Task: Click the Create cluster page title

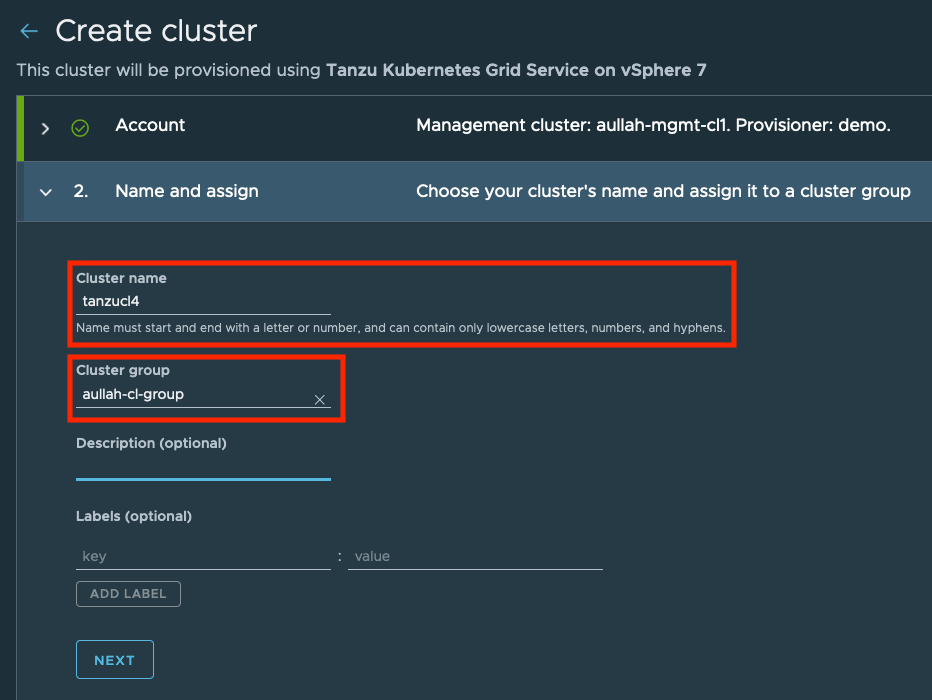Action: 156,31
